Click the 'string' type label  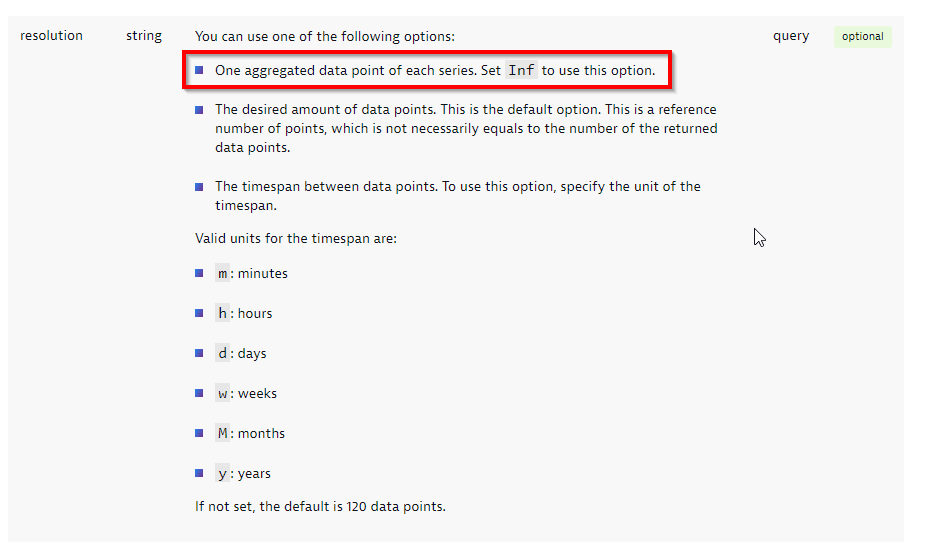(x=144, y=36)
